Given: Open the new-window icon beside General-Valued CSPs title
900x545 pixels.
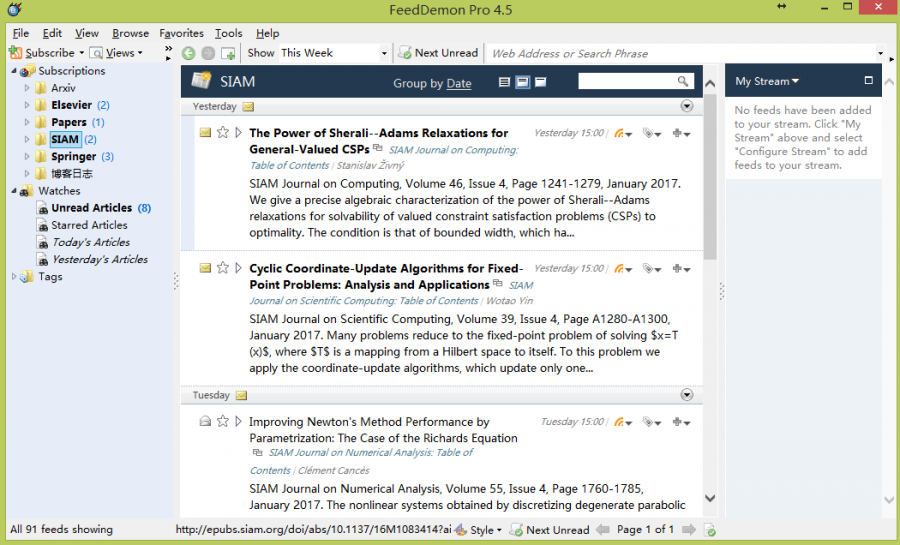Looking at the screenshot, I should click(377, 148).
